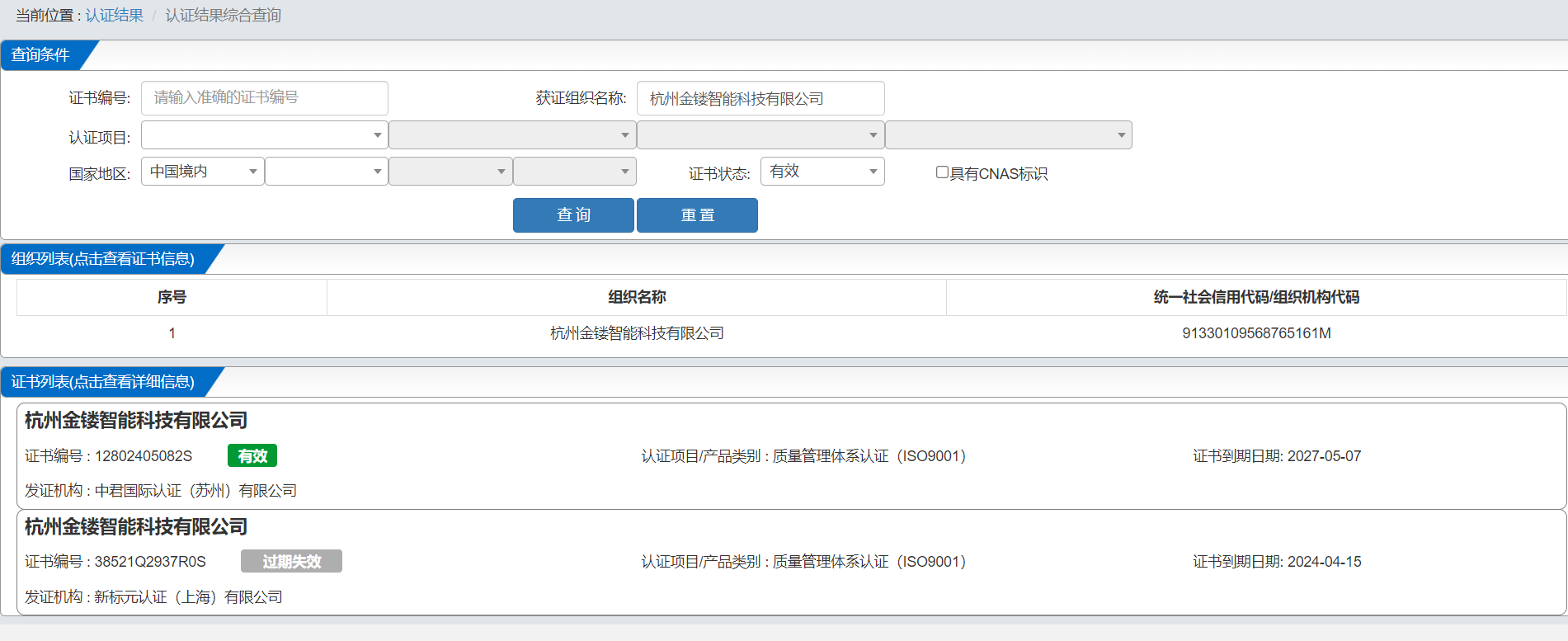
Task: Click the 组织名称 column header
Action: click(x=637, y=297)
